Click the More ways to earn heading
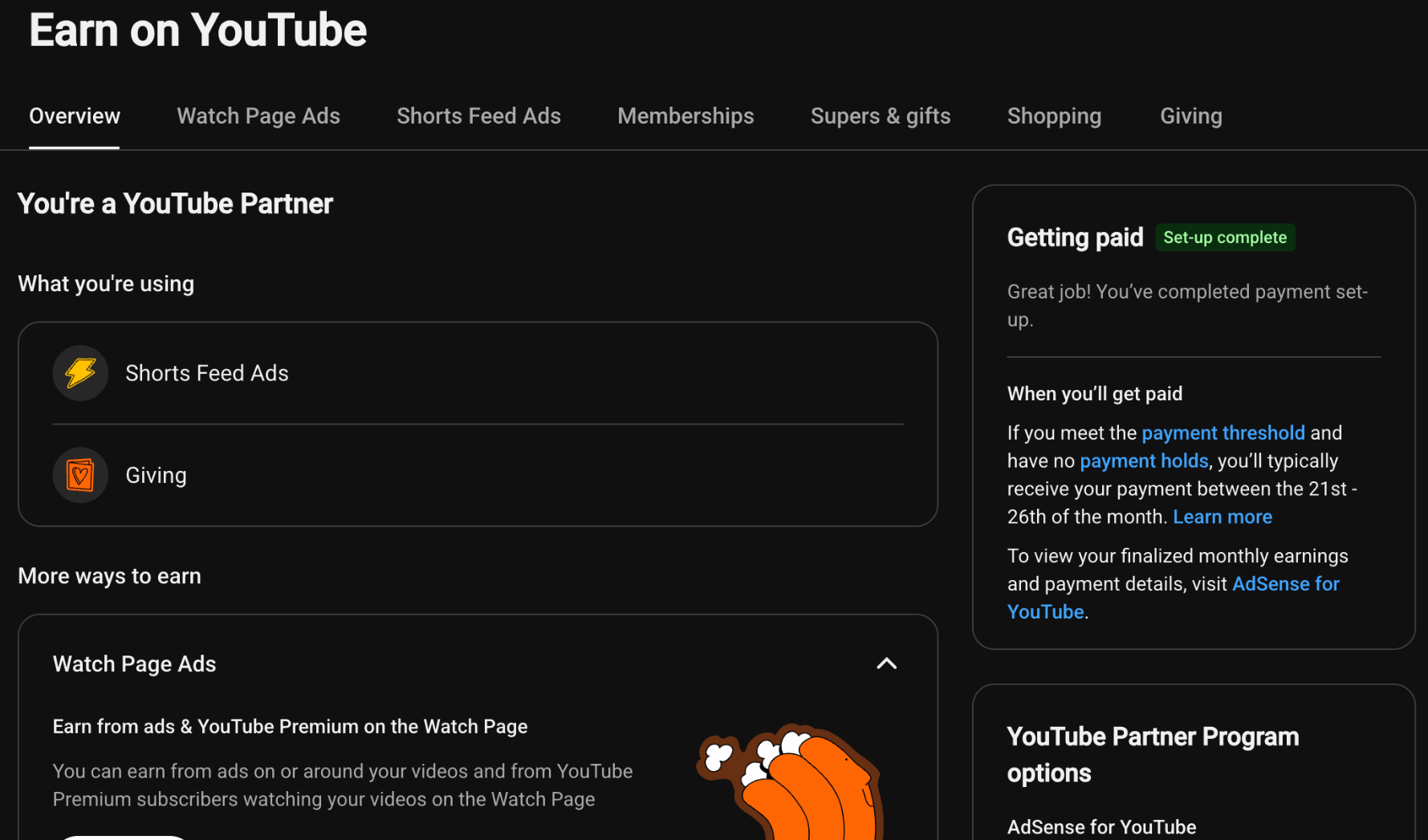 109,576
